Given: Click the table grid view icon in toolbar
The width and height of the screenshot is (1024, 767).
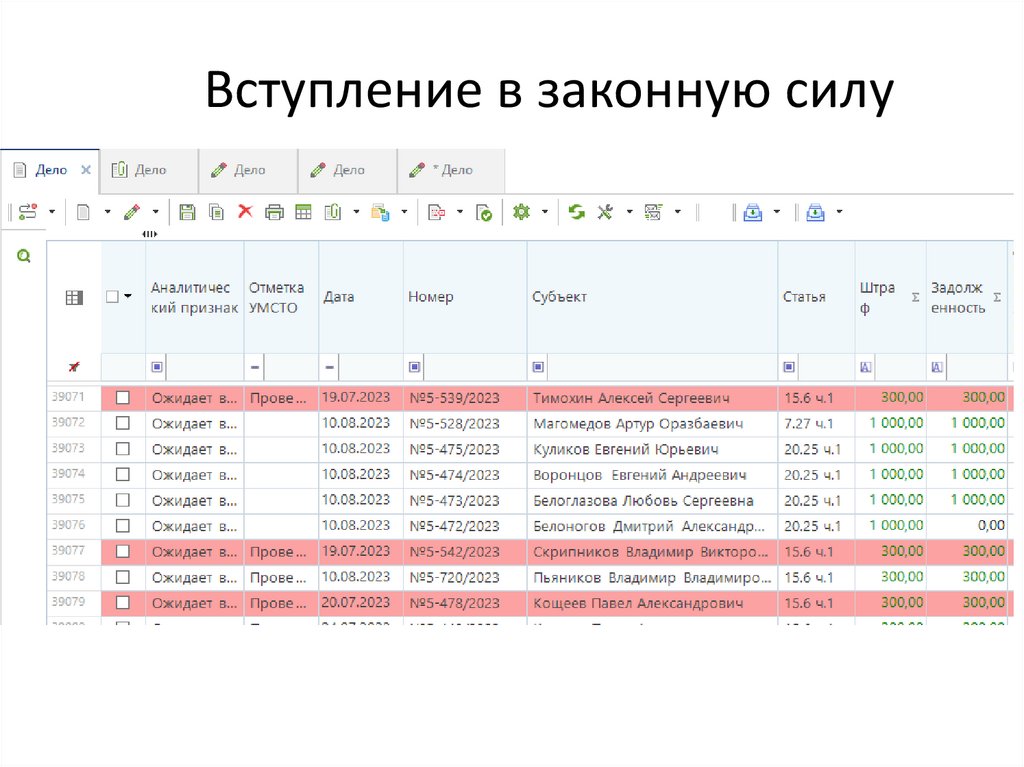Looking at the screenshot, I should click(303, 212).
